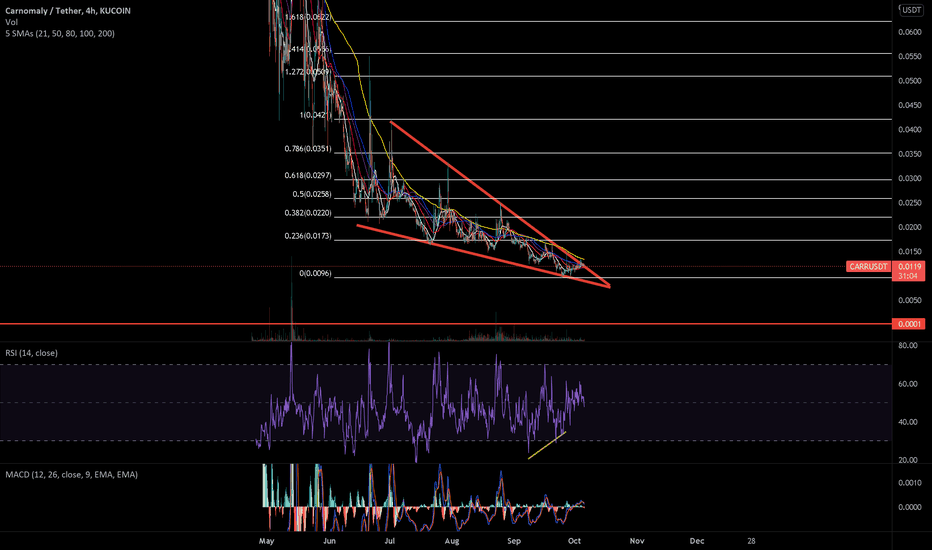Click the Sep label on the time axis
Viewport: 932px width, 550px height.
tap(514, 540)
